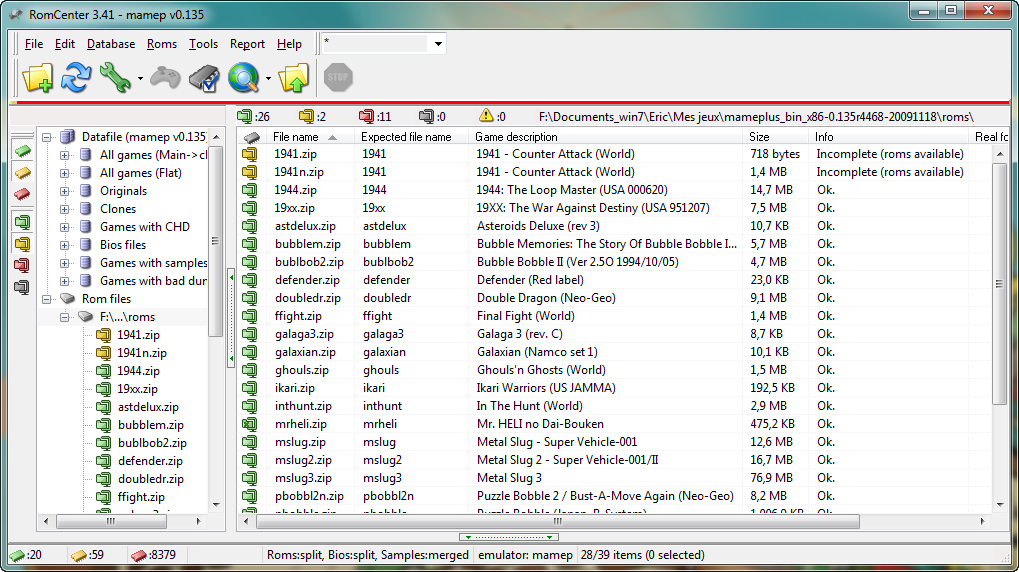1019x572 pixels.
Task: Open the Database menu
Action: click(x=111, y=44)
